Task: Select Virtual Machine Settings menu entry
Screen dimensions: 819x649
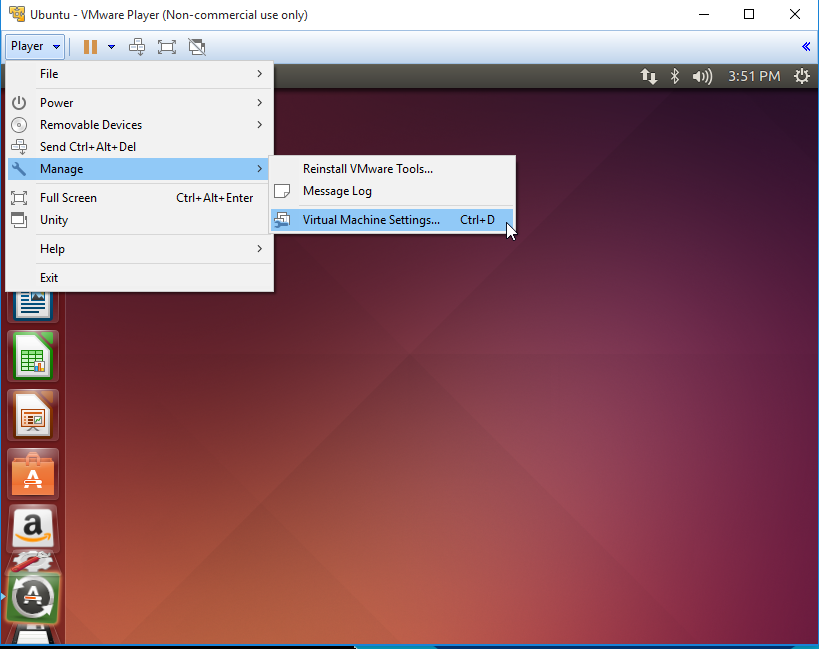Action: [371, 220]
